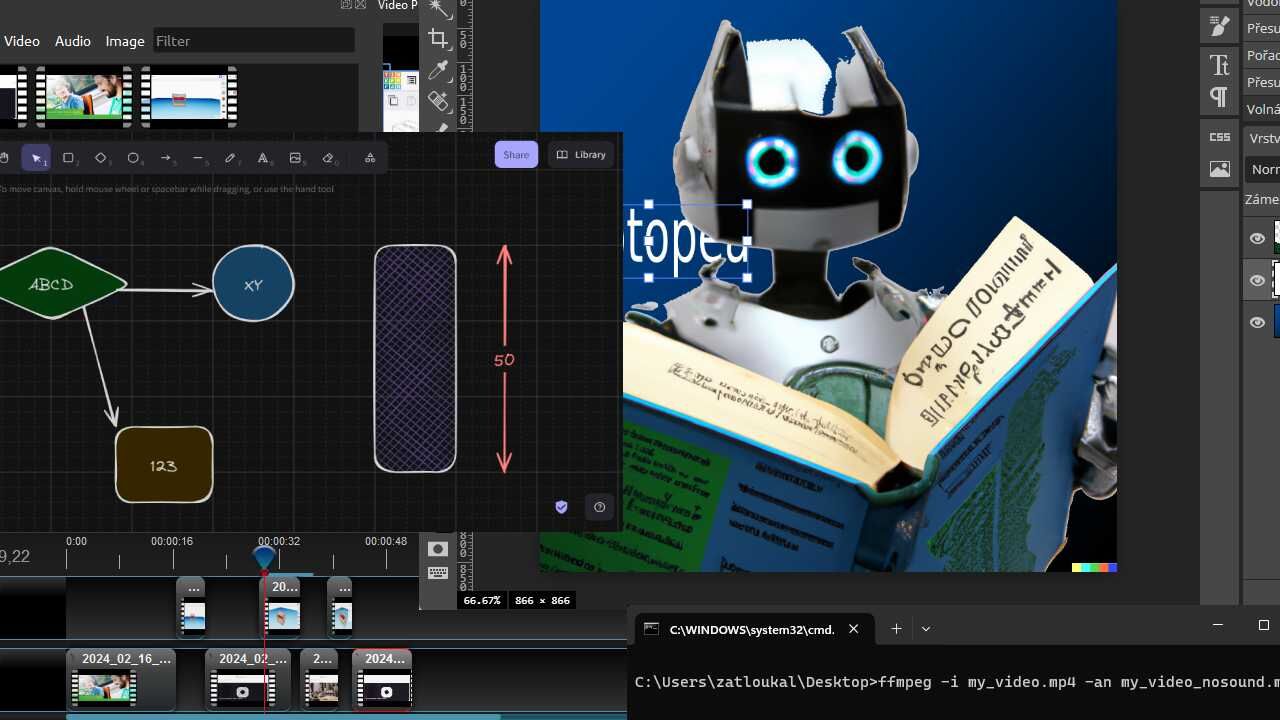1280x720 pixels.
Task: Hide the bottom blue layer
Action: coord(1257,323)
